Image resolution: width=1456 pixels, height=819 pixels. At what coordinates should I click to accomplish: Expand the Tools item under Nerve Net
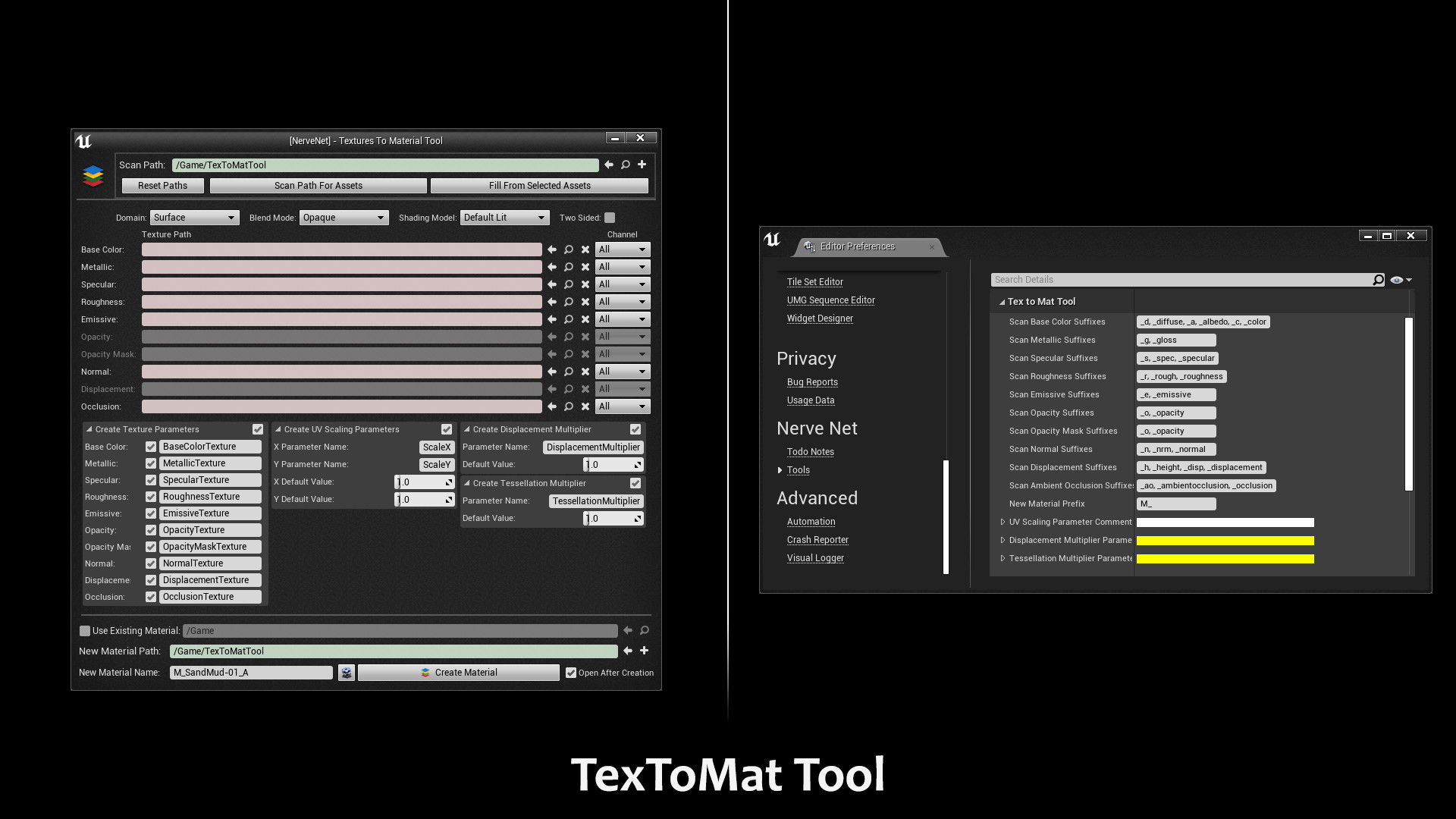point(780,470)
